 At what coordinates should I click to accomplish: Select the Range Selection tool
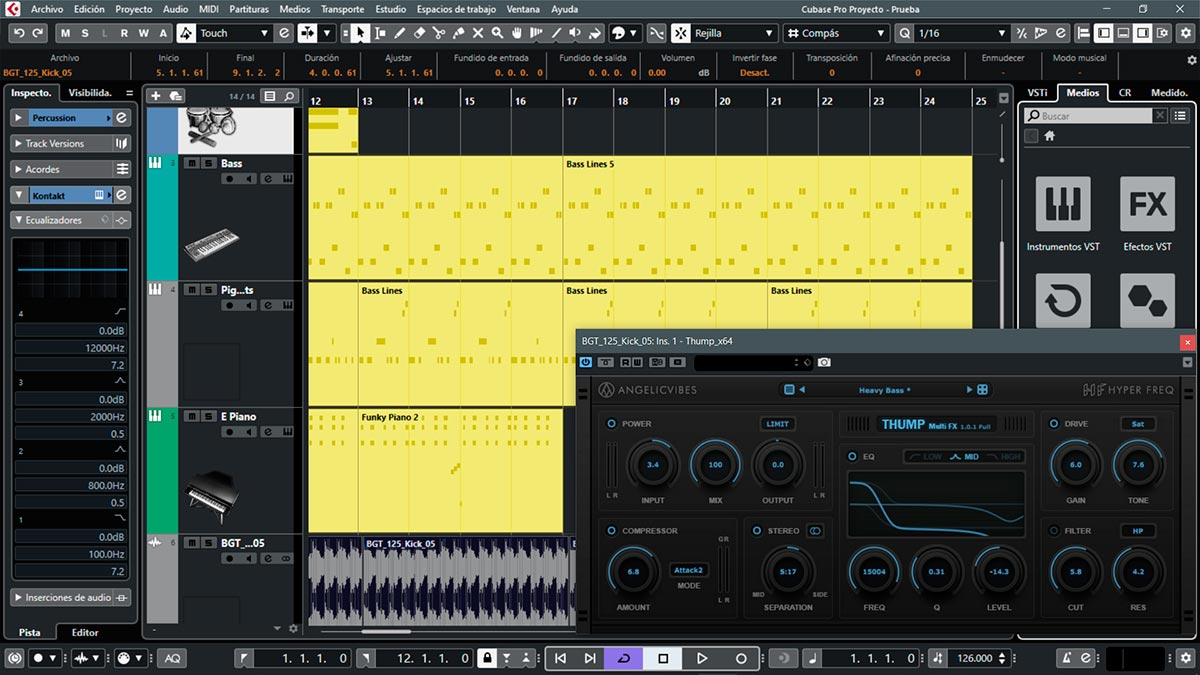(380, 33)
